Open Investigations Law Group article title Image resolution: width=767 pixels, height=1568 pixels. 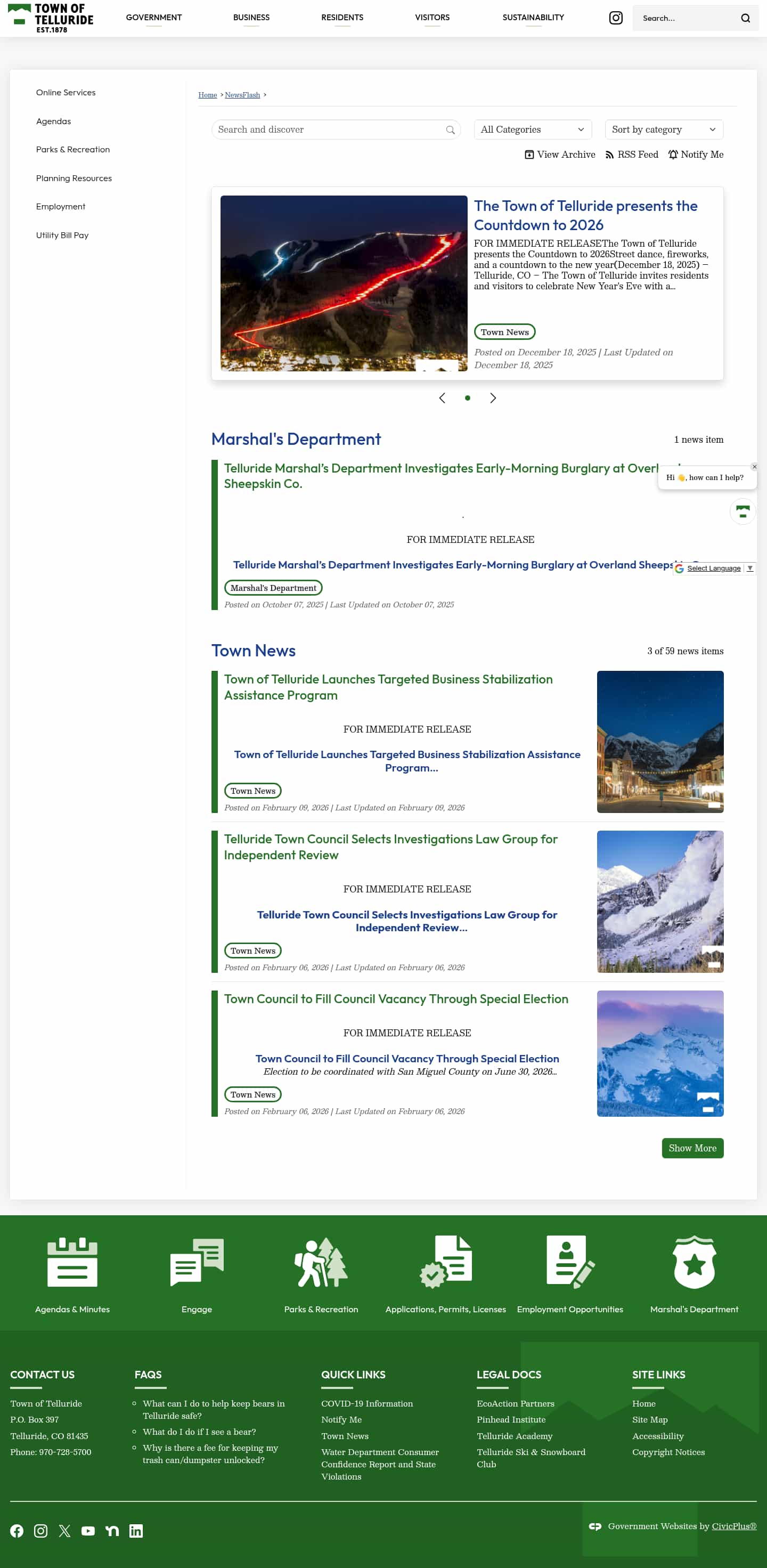[391, 847]
